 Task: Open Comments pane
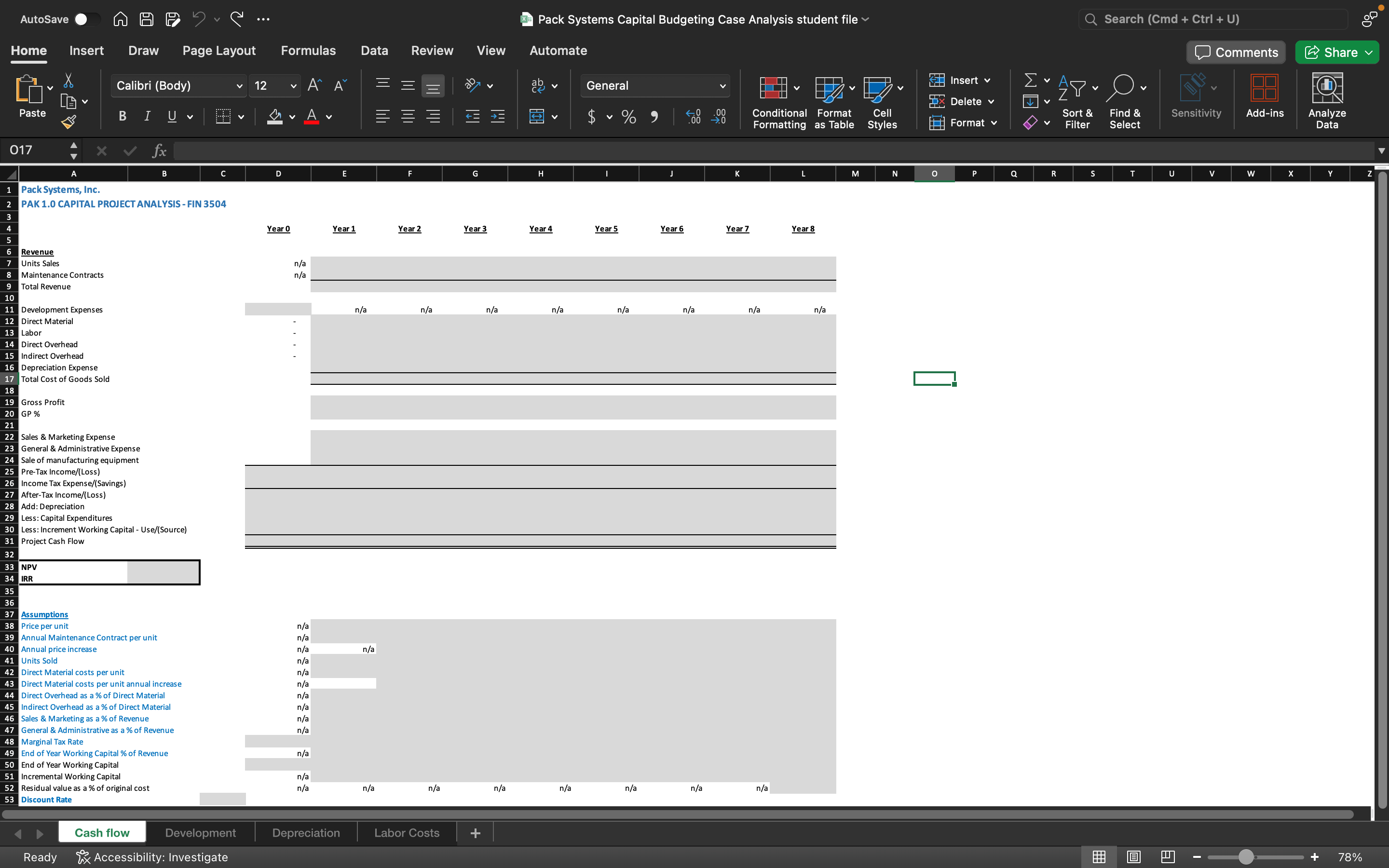coord(1235,52)
